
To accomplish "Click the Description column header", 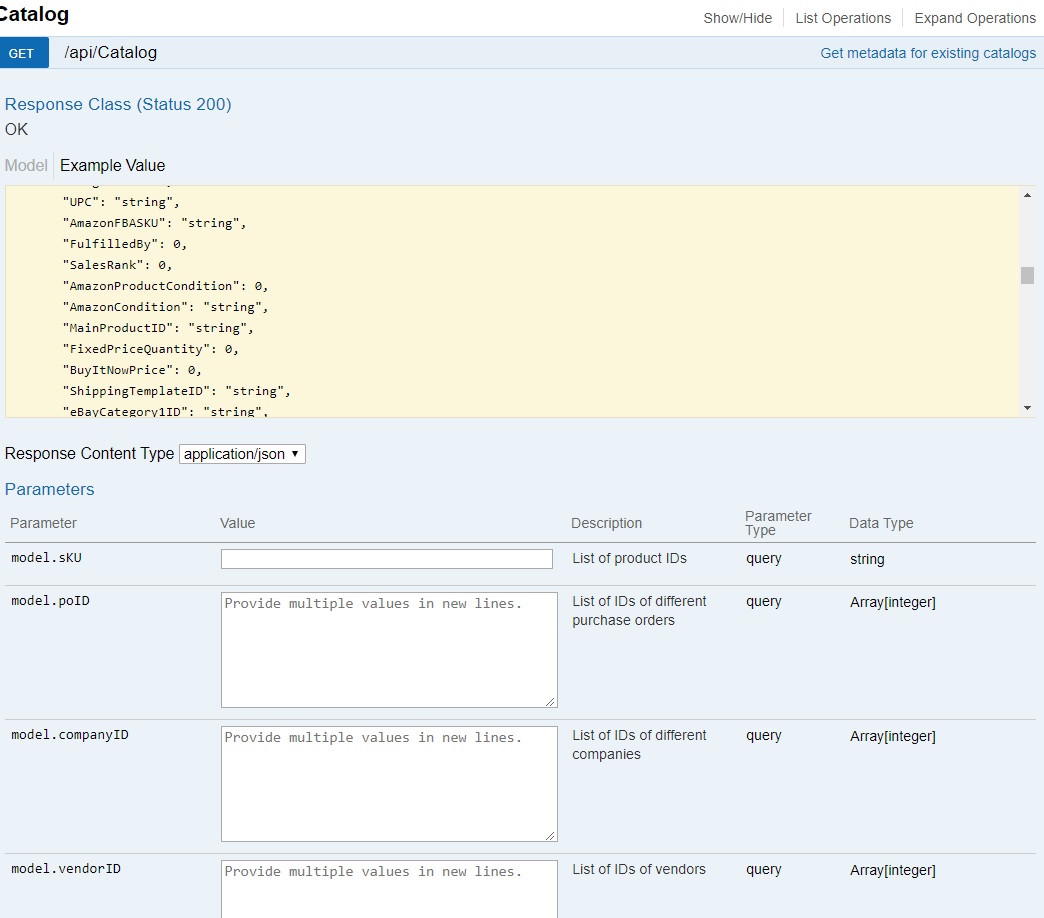I will click(x=606, y=523).
